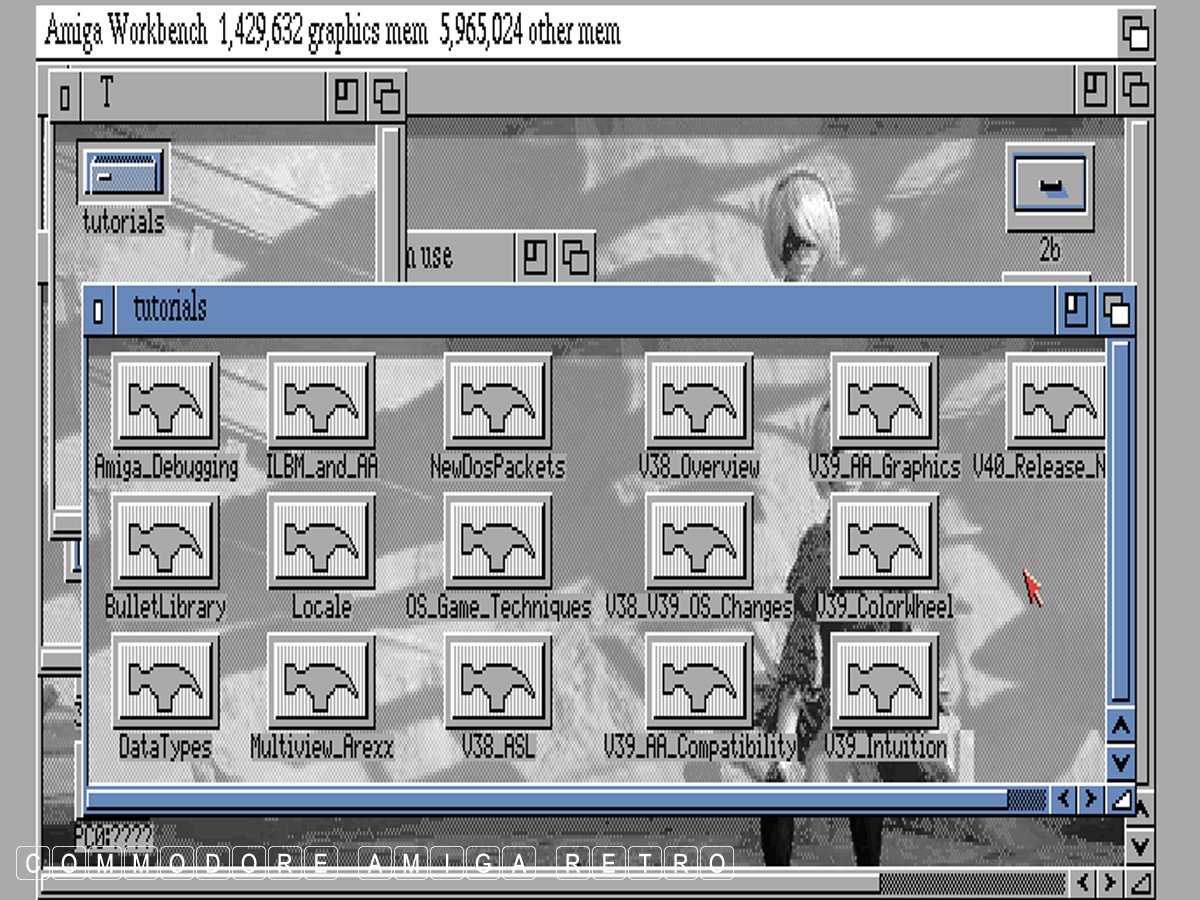Screen dimensions: 1200x900
Task: Click the tutorials window down scroll arrow
Action: pos(1121,763)
